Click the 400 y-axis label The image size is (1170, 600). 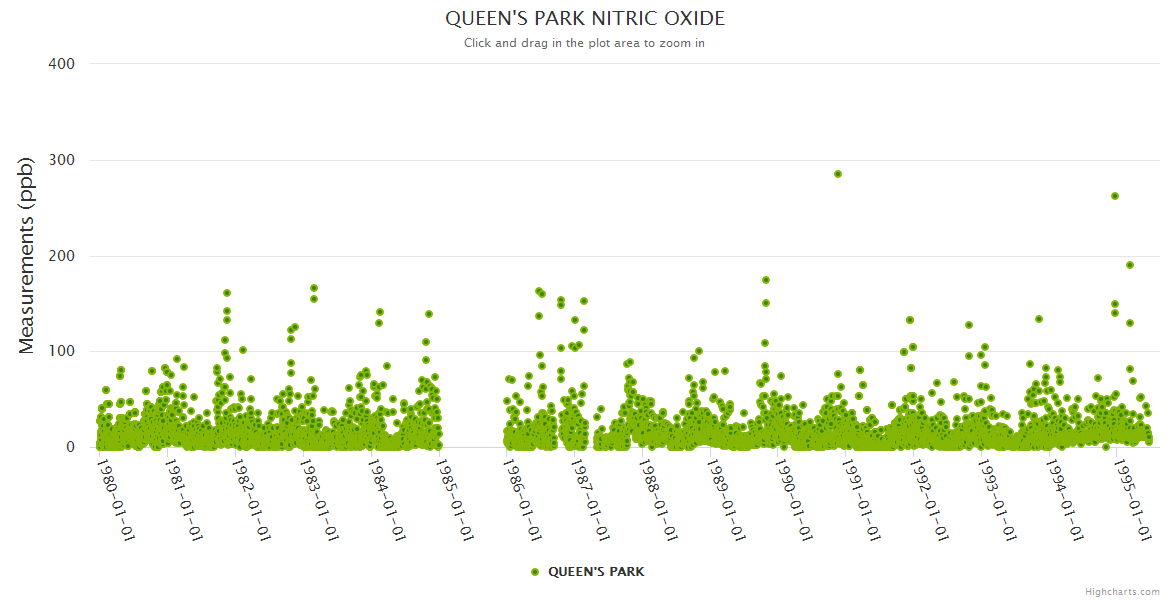(x=62, y=64)
